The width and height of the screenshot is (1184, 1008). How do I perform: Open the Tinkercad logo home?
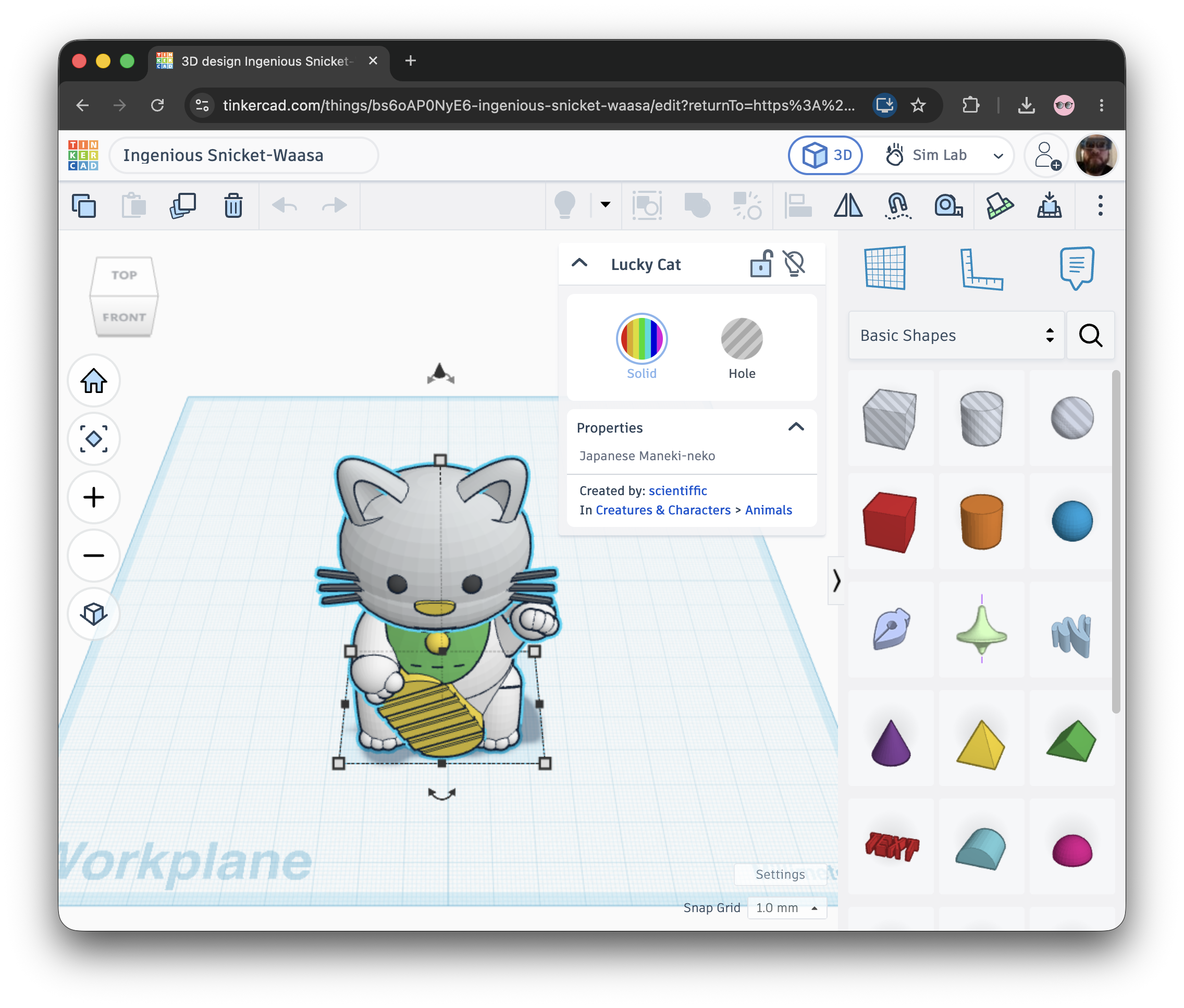coord(83,155)
